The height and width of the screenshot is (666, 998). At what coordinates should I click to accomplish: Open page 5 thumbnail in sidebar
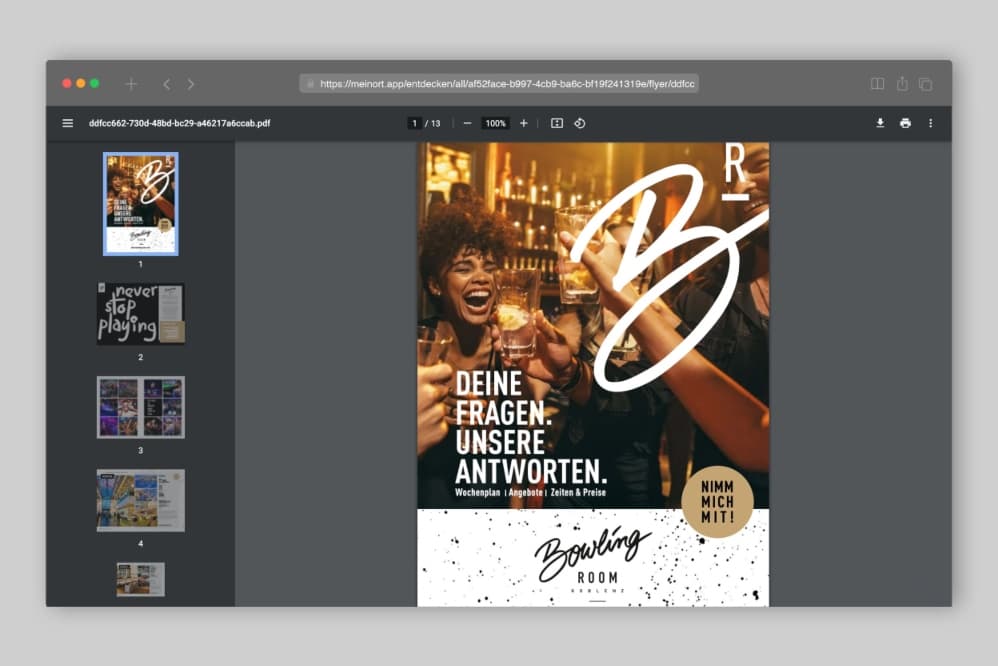tap(141, 579)
